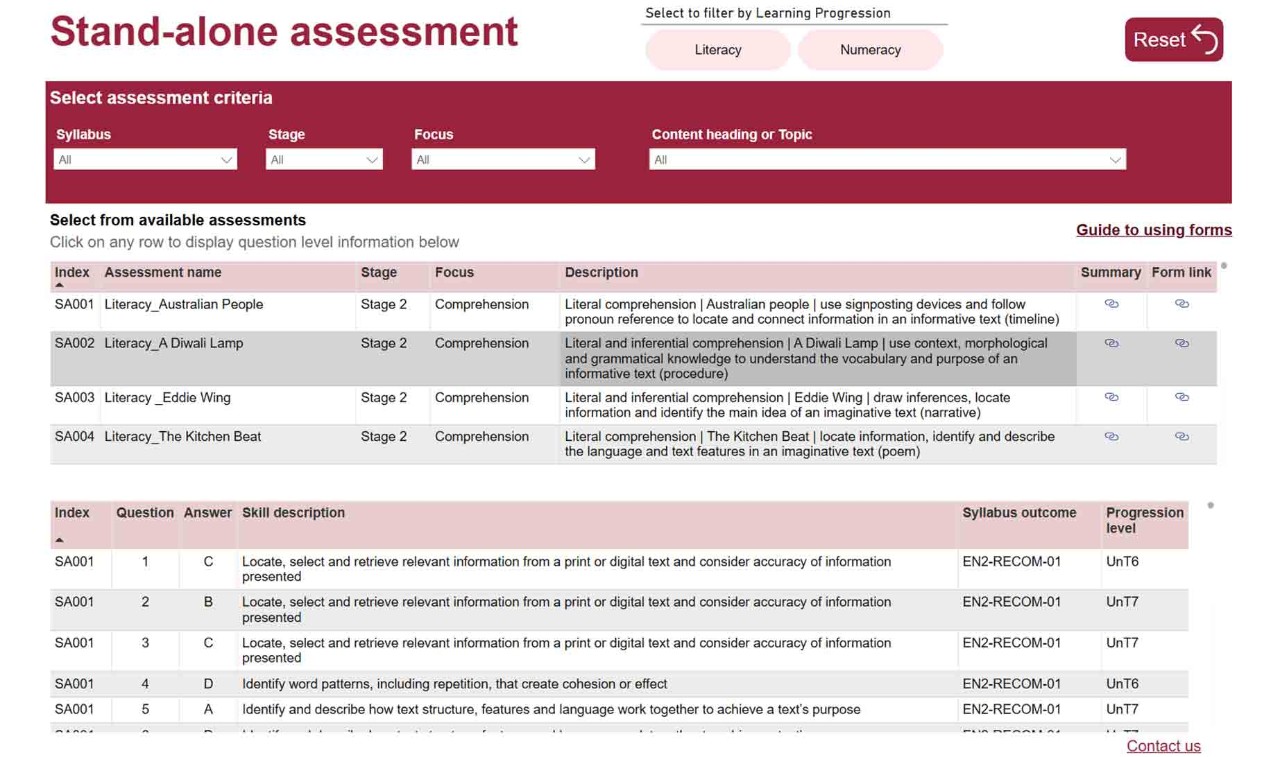Screen dimensions: 1280x757
Task: Select the Literacy_The Kitchen Beat row
Action: pos(633,444)
